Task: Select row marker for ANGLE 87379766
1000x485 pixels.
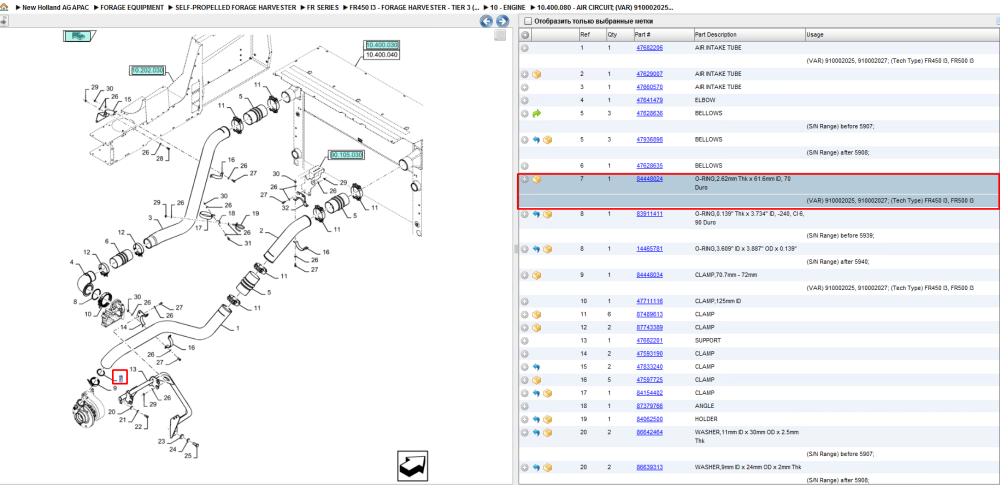Action: click(525, 406)
